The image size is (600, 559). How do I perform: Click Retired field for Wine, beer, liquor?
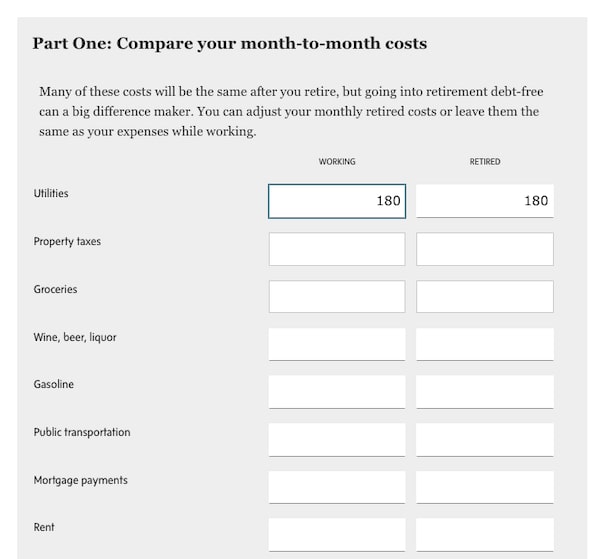(484, 344)
